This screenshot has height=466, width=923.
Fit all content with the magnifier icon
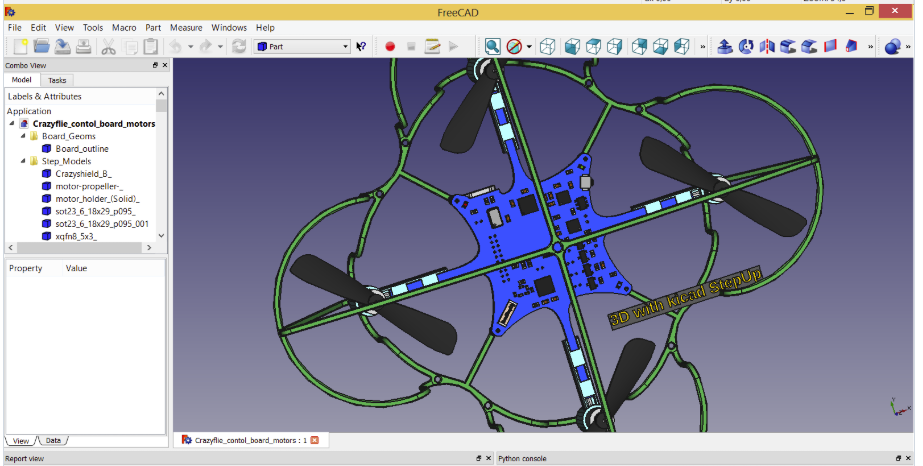coord(493,46)
